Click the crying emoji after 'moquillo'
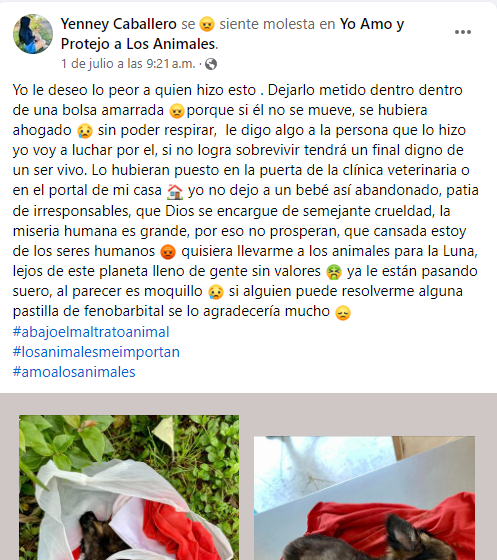Image resolution: width=497 pixels, height=560 pixels. (x=216, y=292)
